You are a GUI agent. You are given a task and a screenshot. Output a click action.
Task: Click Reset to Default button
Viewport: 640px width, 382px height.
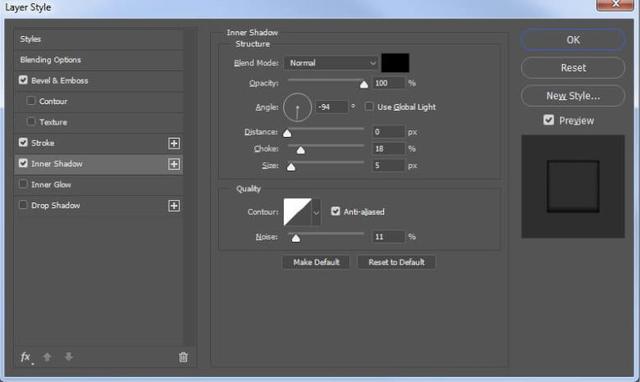coord(396,262)
